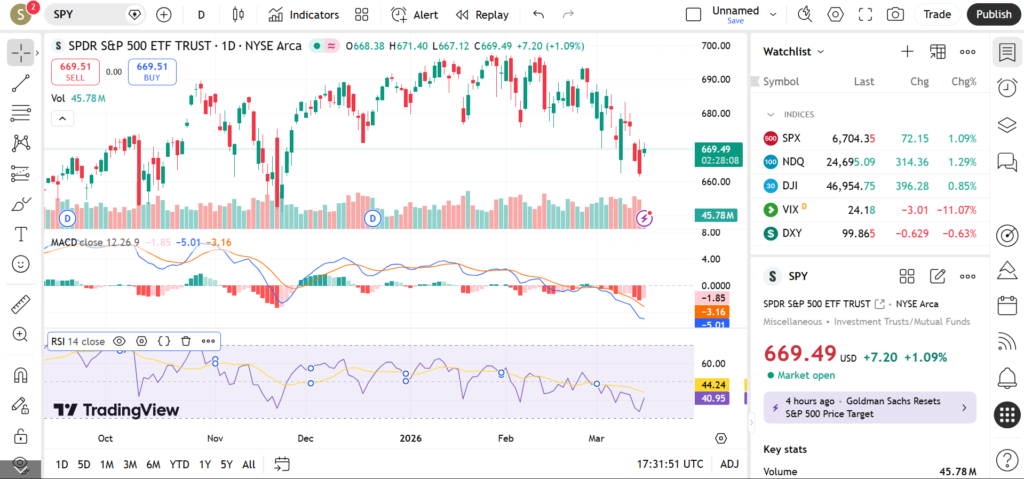
Task: Open the candlestick chart type dropdown
Action: [x=237, y=15]
